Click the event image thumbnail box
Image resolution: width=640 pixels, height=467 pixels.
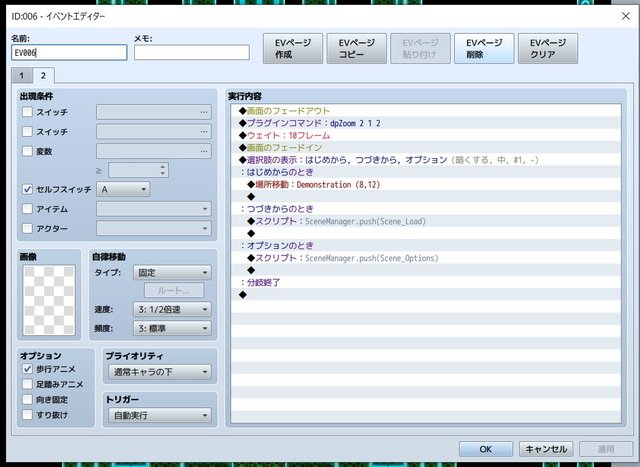point(49,300)
